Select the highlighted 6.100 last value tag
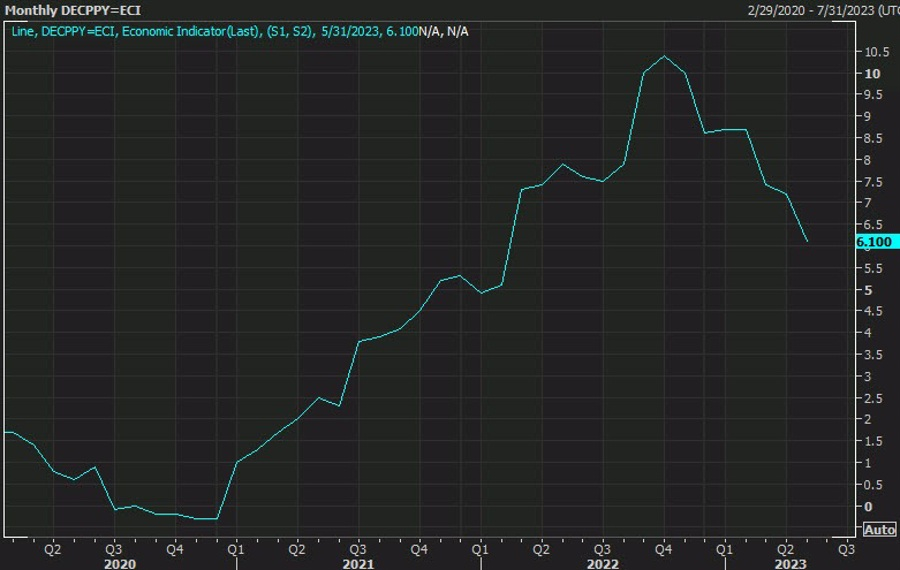900x570 pixels. click(875, 242)
